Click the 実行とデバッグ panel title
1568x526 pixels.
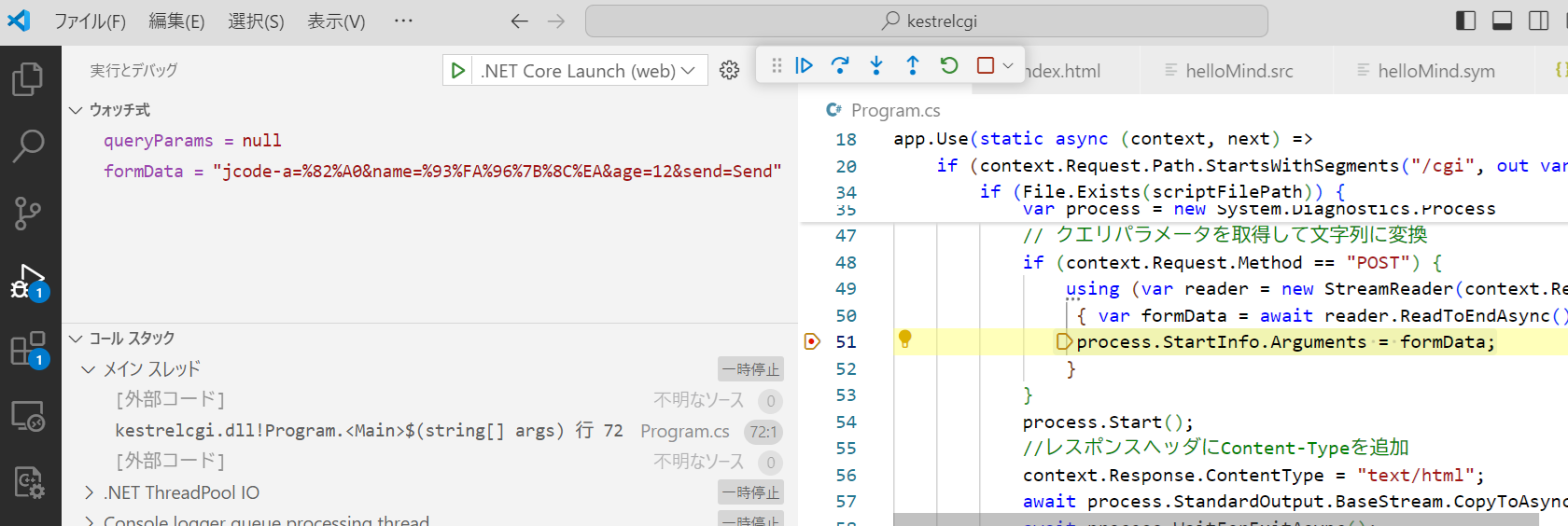pyautogui.click(x=133, y=70)
